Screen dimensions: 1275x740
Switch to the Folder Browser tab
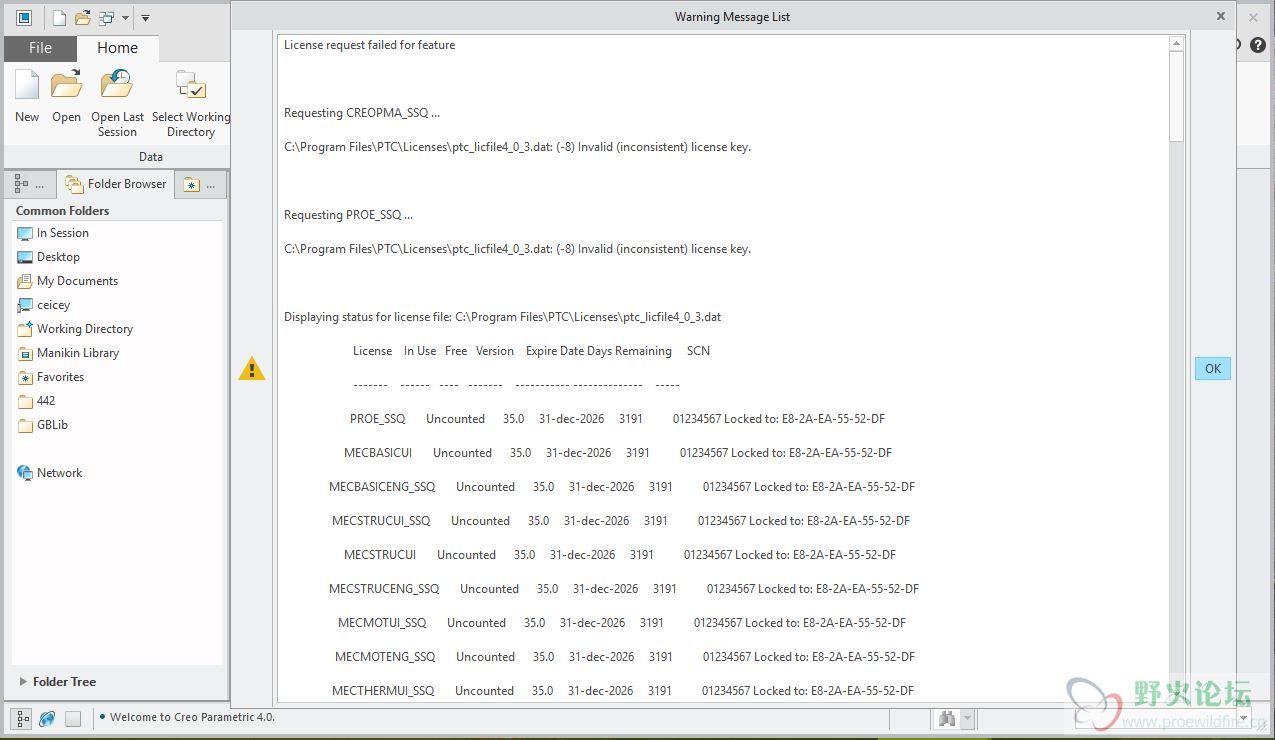[x=115, y=184]
